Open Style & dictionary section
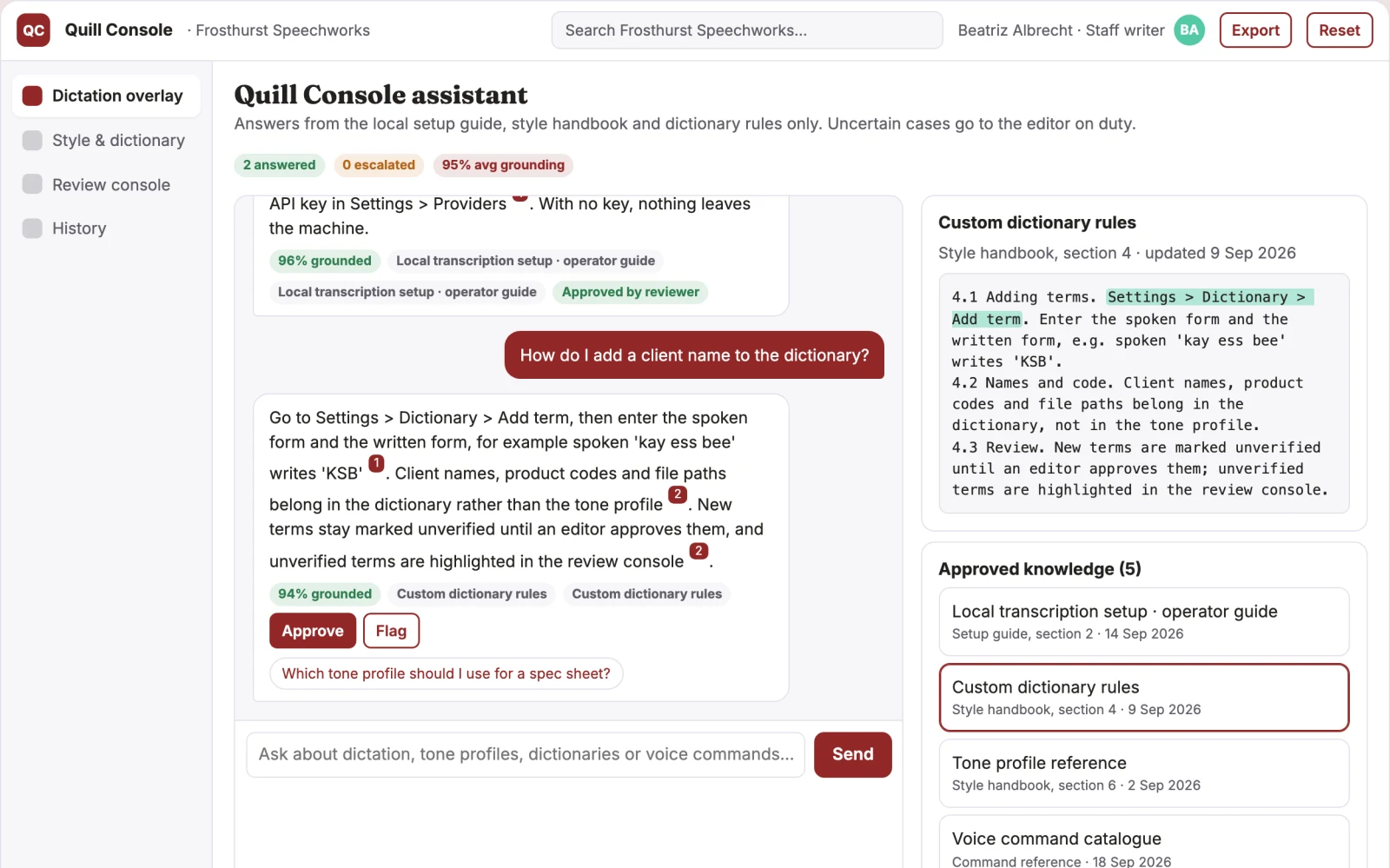1390x868 pixels. [x=107, y=140]
